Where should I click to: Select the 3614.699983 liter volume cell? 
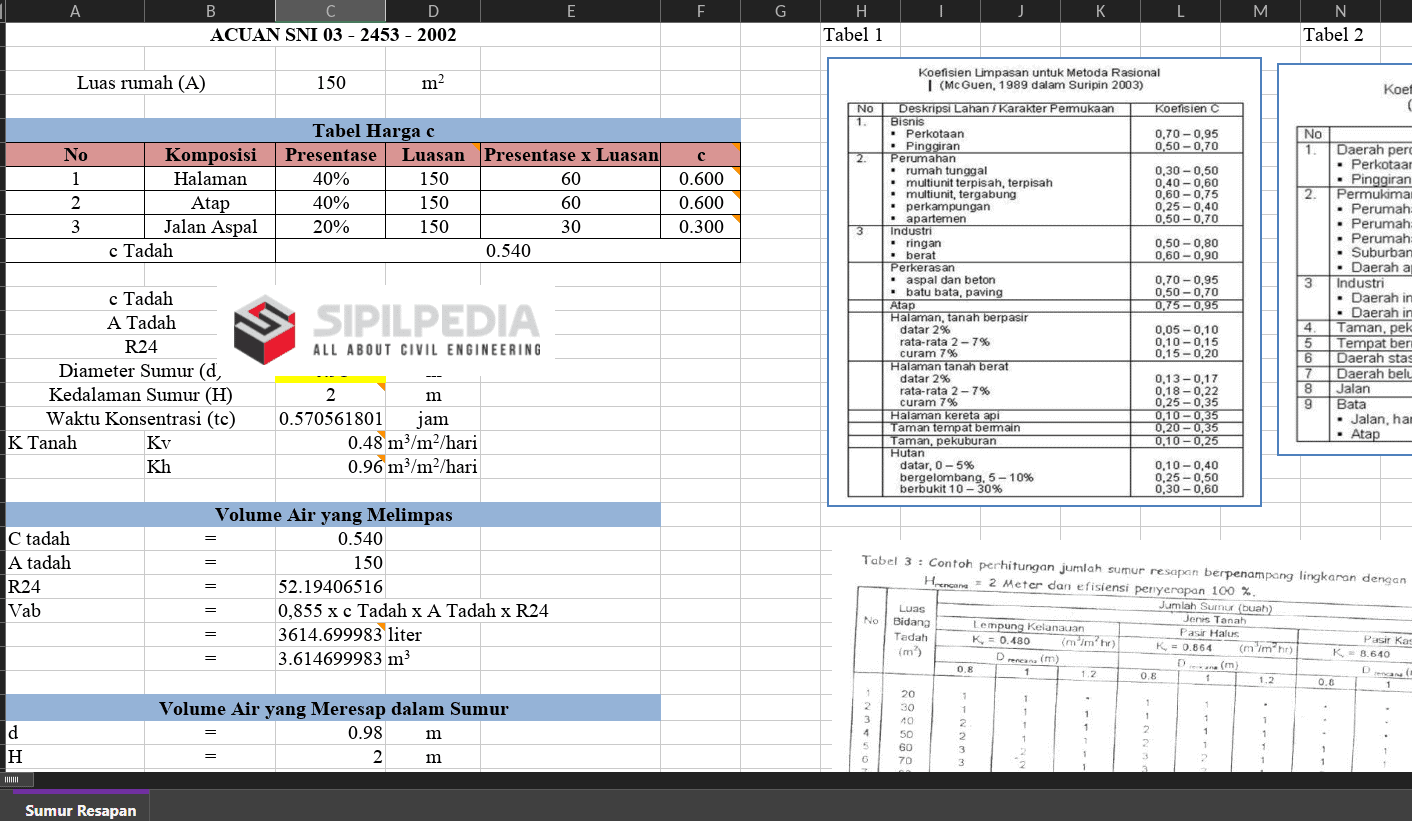tap(330, 635)
